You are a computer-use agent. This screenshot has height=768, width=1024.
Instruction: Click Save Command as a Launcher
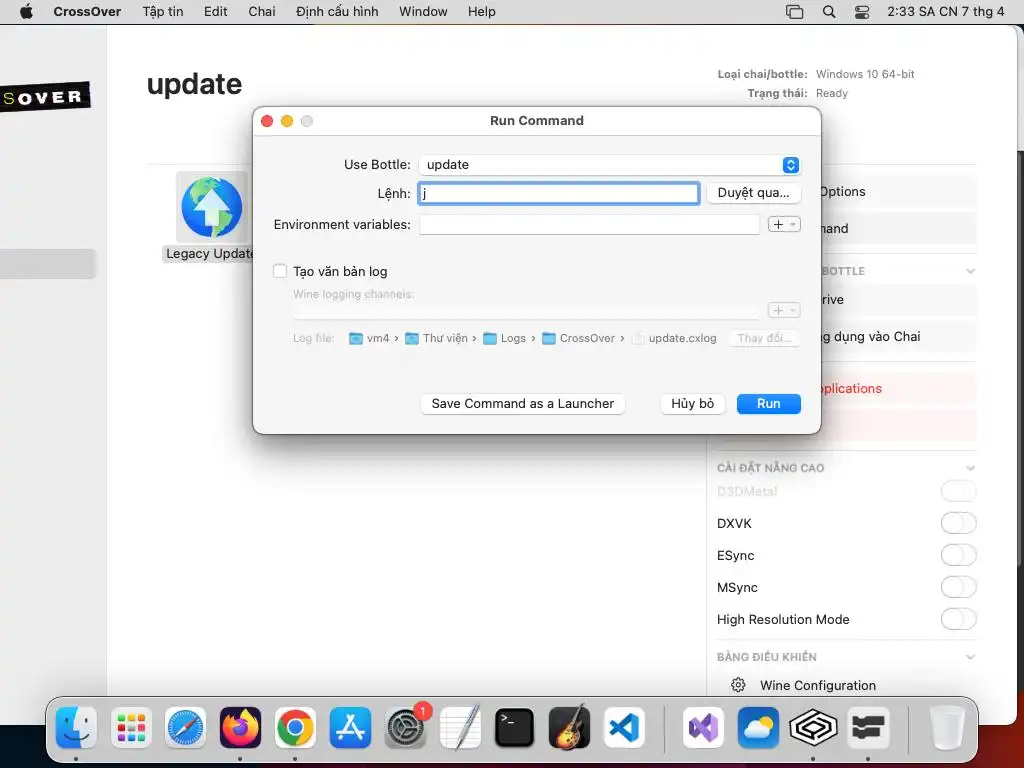pyautogui.click(x=522, y=404)
